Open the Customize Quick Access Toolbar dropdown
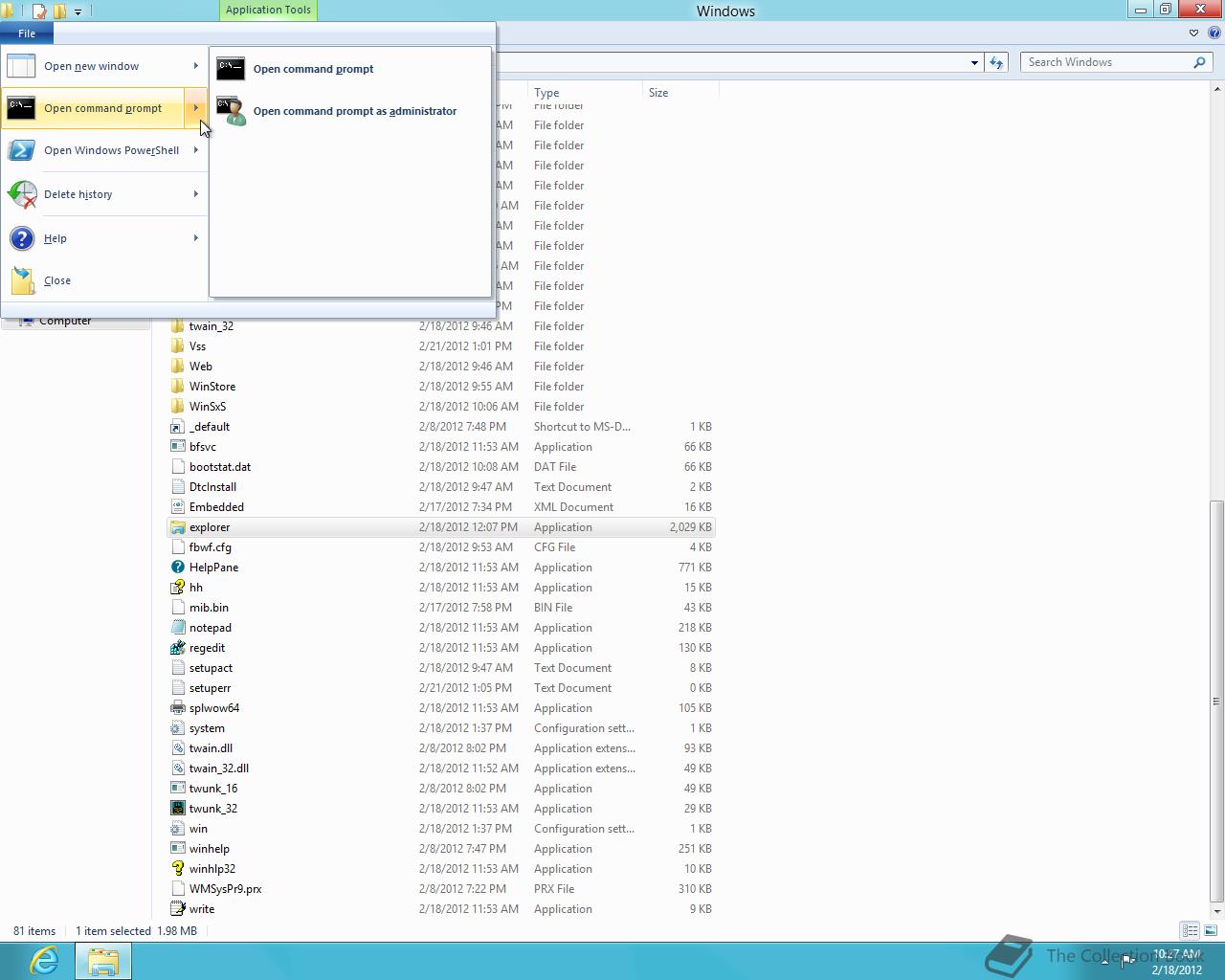The image size is (1225, 980). click(78, 11)
